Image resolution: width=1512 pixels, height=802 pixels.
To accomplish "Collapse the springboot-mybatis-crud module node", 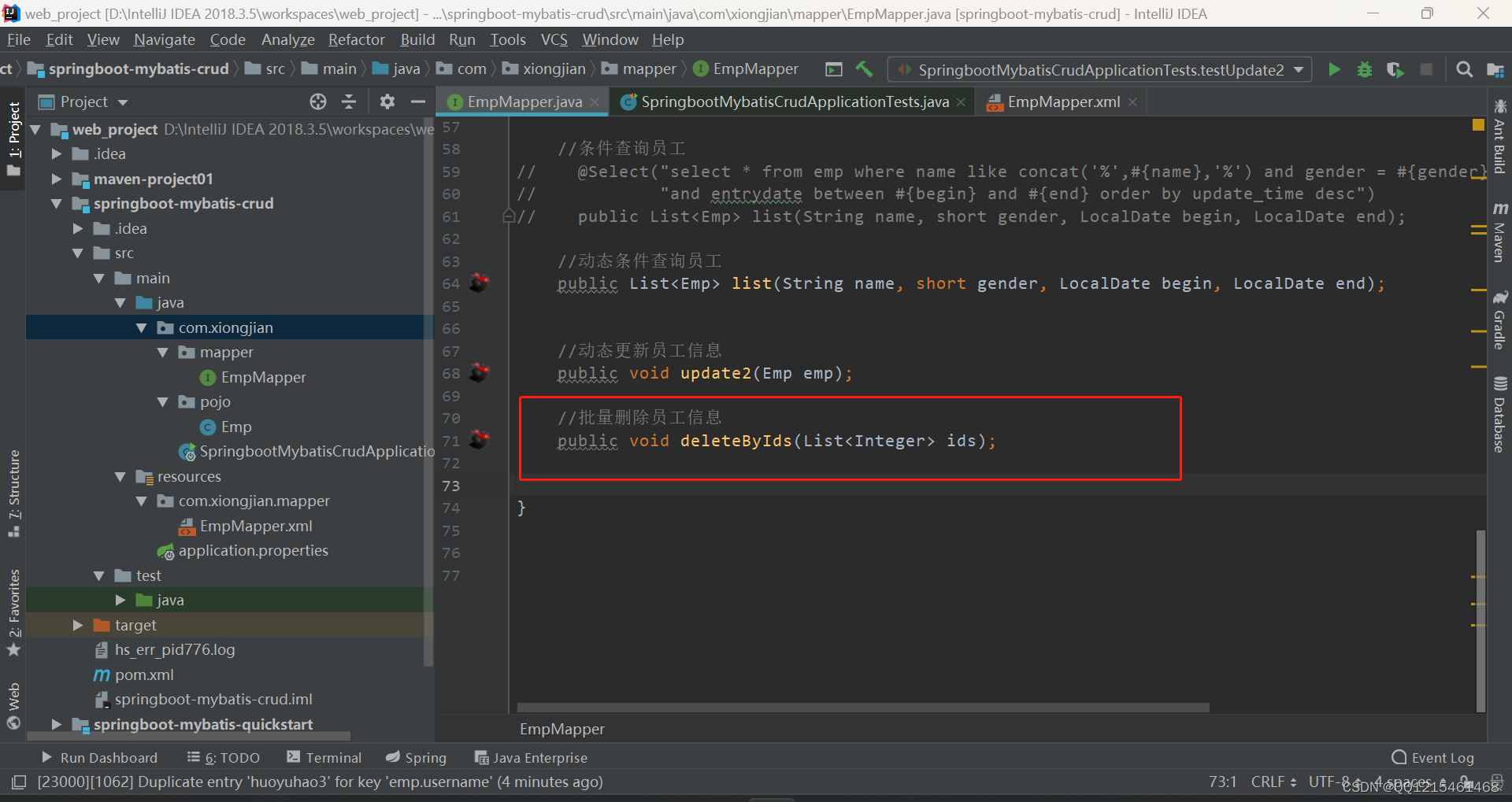I will (x=56, y=203).
